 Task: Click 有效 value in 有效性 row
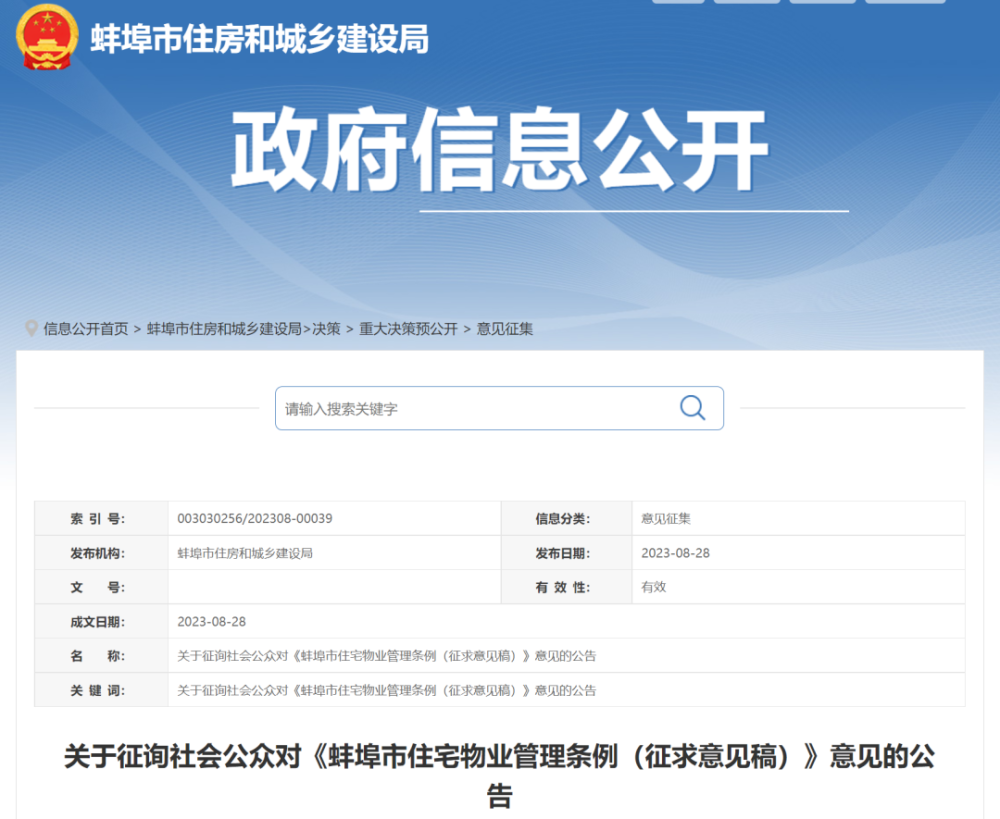pyautogui.click(x=654, y=587)
